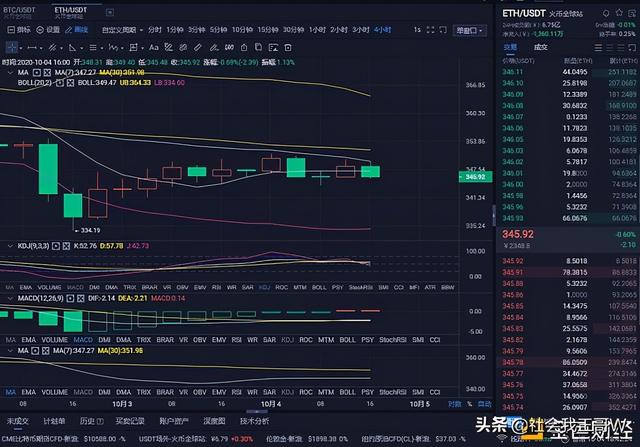640x447 pixels.
Task: Select the Aa text annotation tool
Action: (x=153, y=48)
